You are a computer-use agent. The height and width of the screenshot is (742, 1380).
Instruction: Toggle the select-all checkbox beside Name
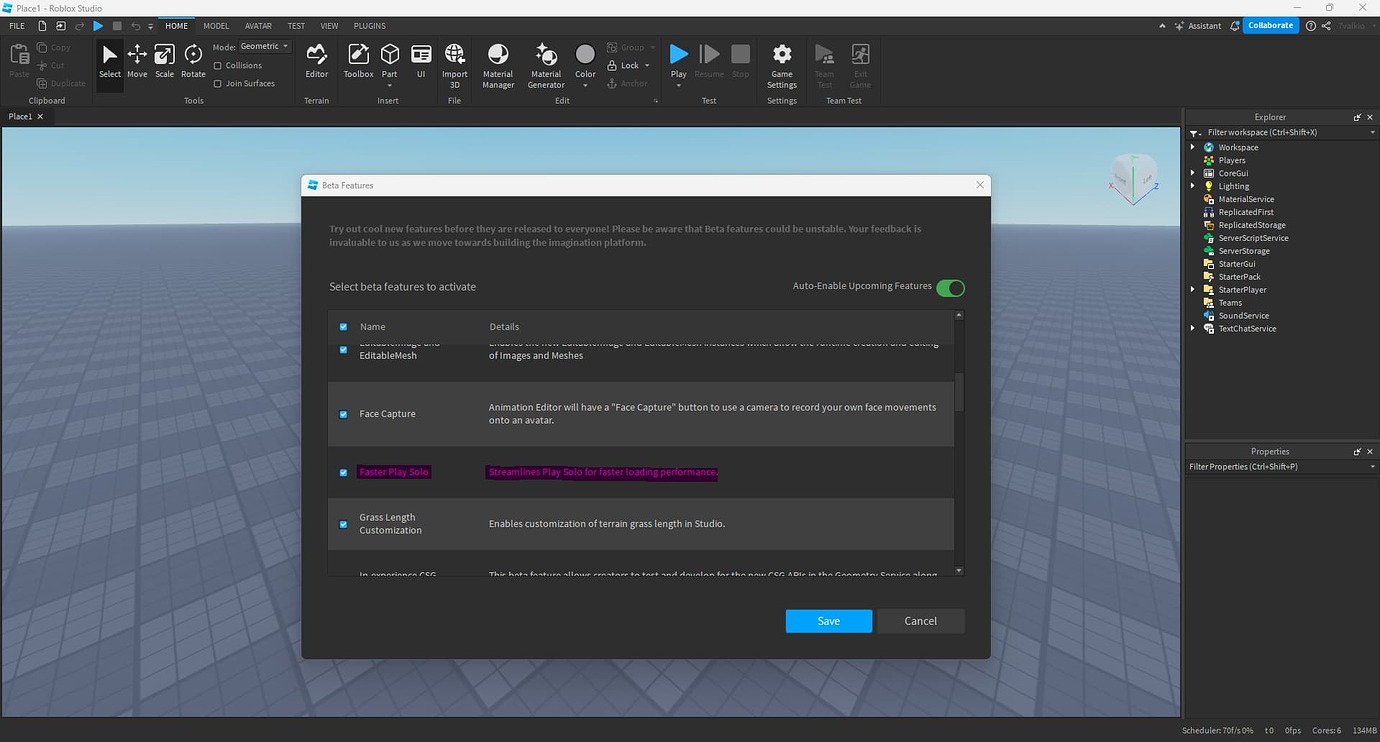pyautogui.click(x=343, y=327)
